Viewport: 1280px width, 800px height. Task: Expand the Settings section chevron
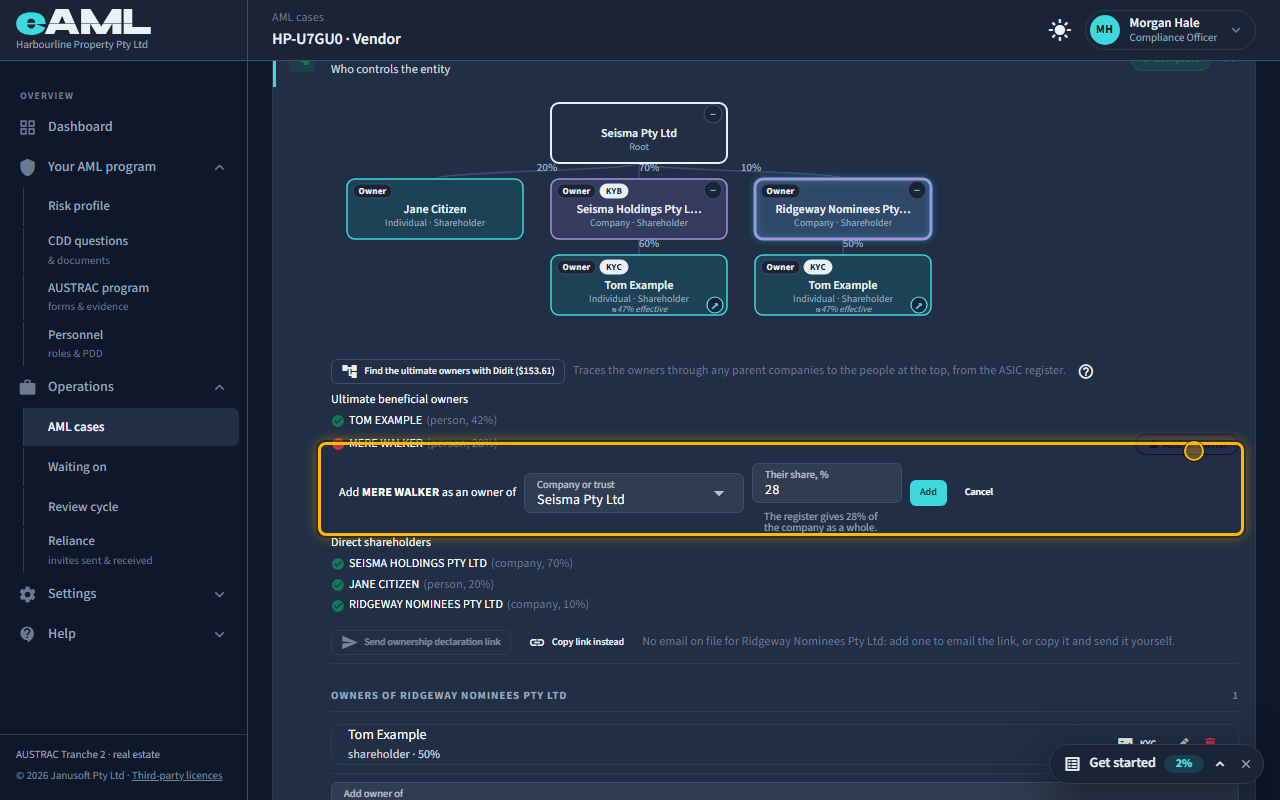220,594
